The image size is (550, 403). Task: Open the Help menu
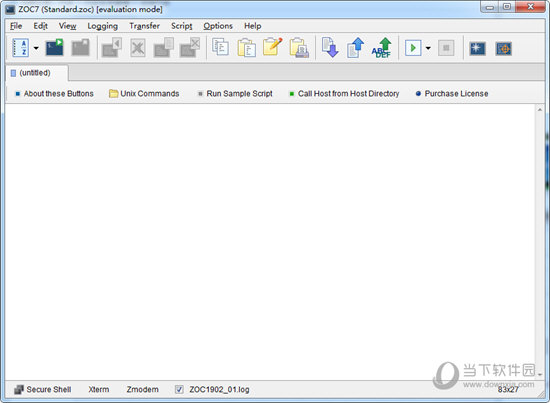click(253, 26)
